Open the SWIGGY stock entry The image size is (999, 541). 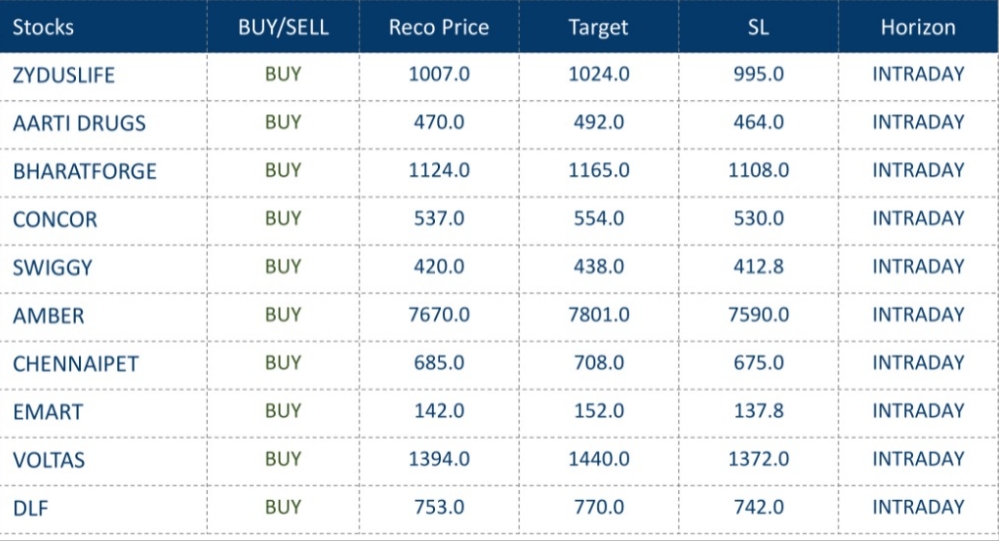pos(52,267)
